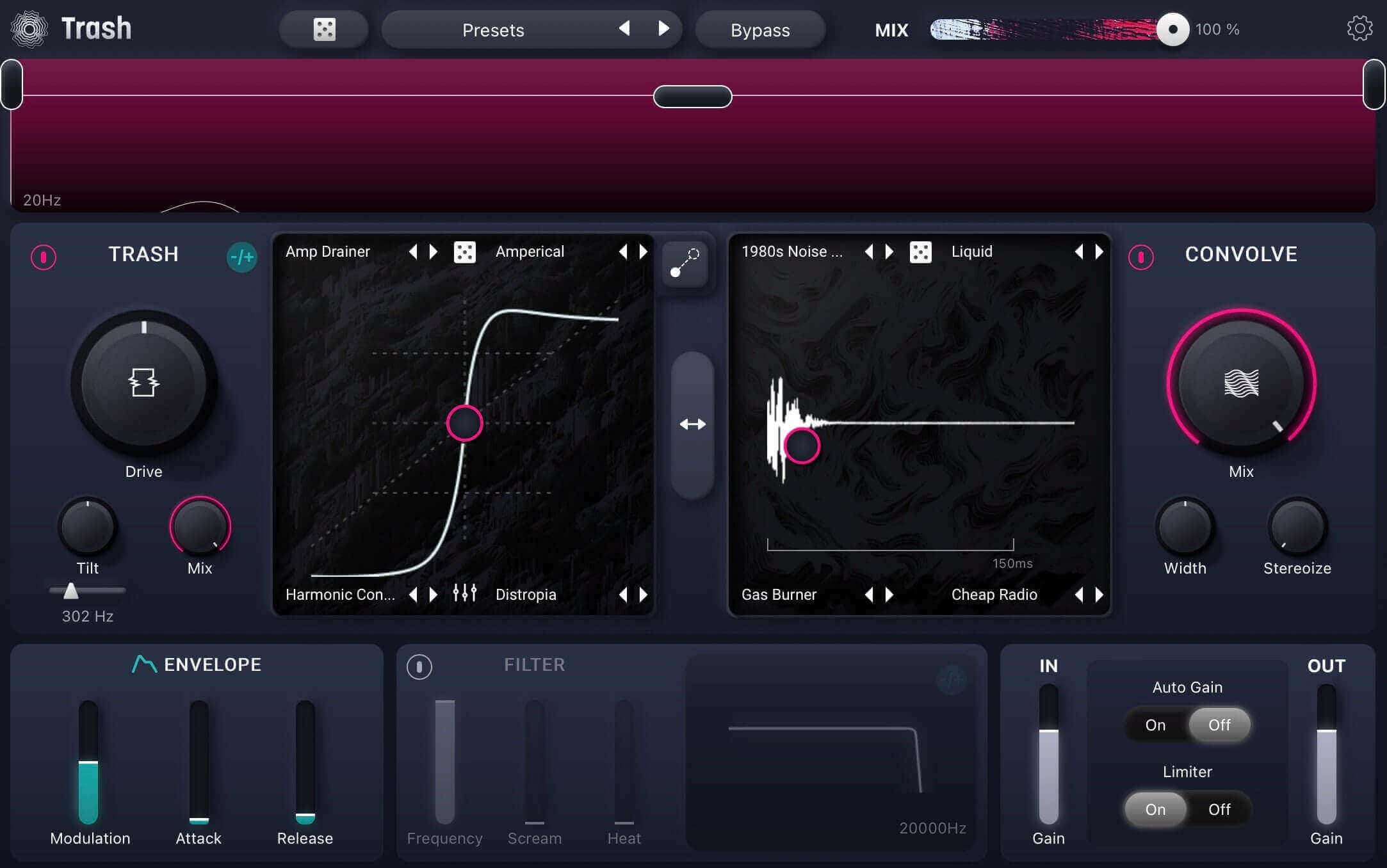Click the Envelope Modulation slider
Image resolution: width=1387 pixels, height=868 pixels.
(x=88, y=762)
